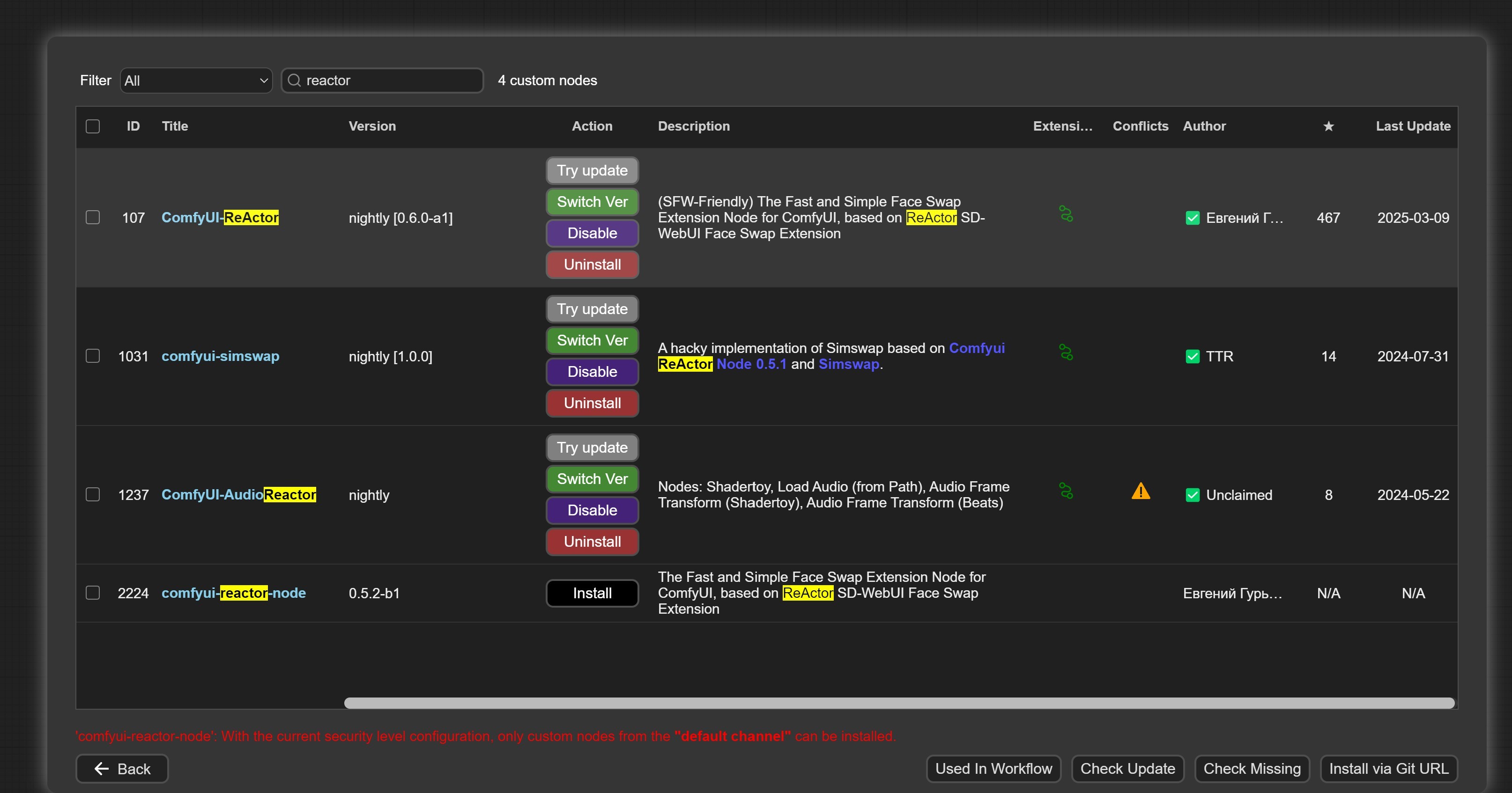This screenshot has width=1512, height=793.
Task: Sort table by Version column
Action: click(372, 126)
